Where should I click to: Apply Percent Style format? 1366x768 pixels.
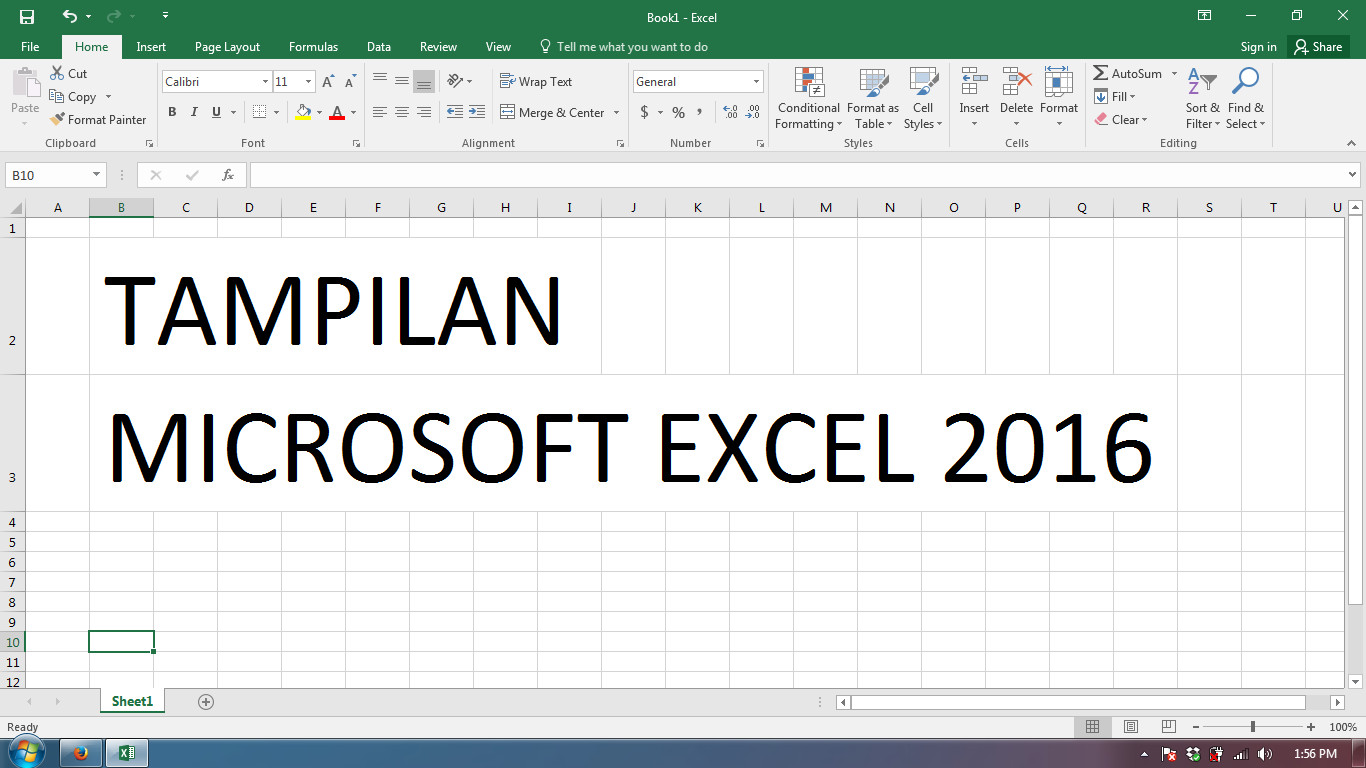click(678, 112)
